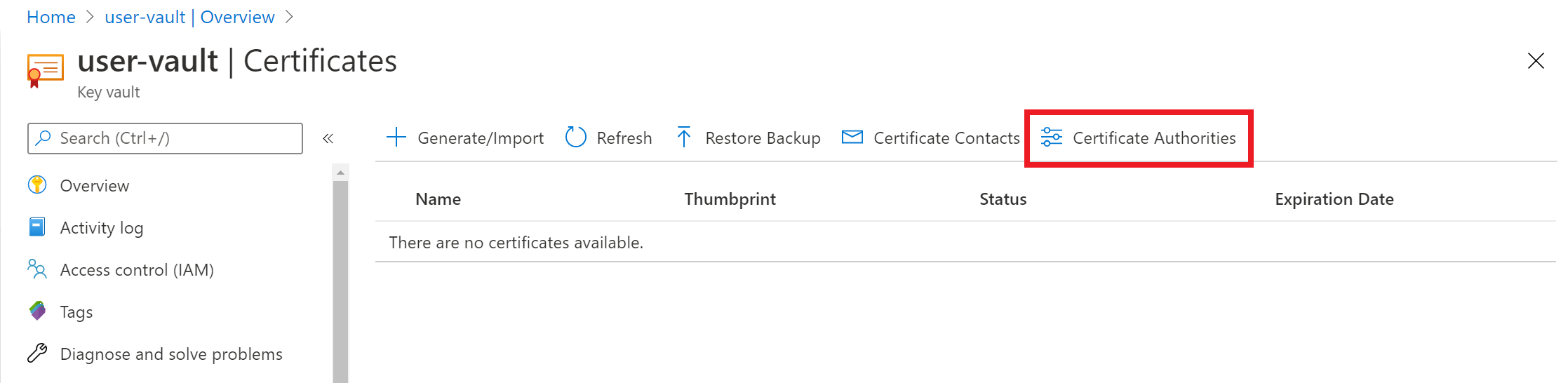Click the Certificate Contacts envelope icon
The width and height of the screenshot is (1568, 383).
click(x=852, y=137)
